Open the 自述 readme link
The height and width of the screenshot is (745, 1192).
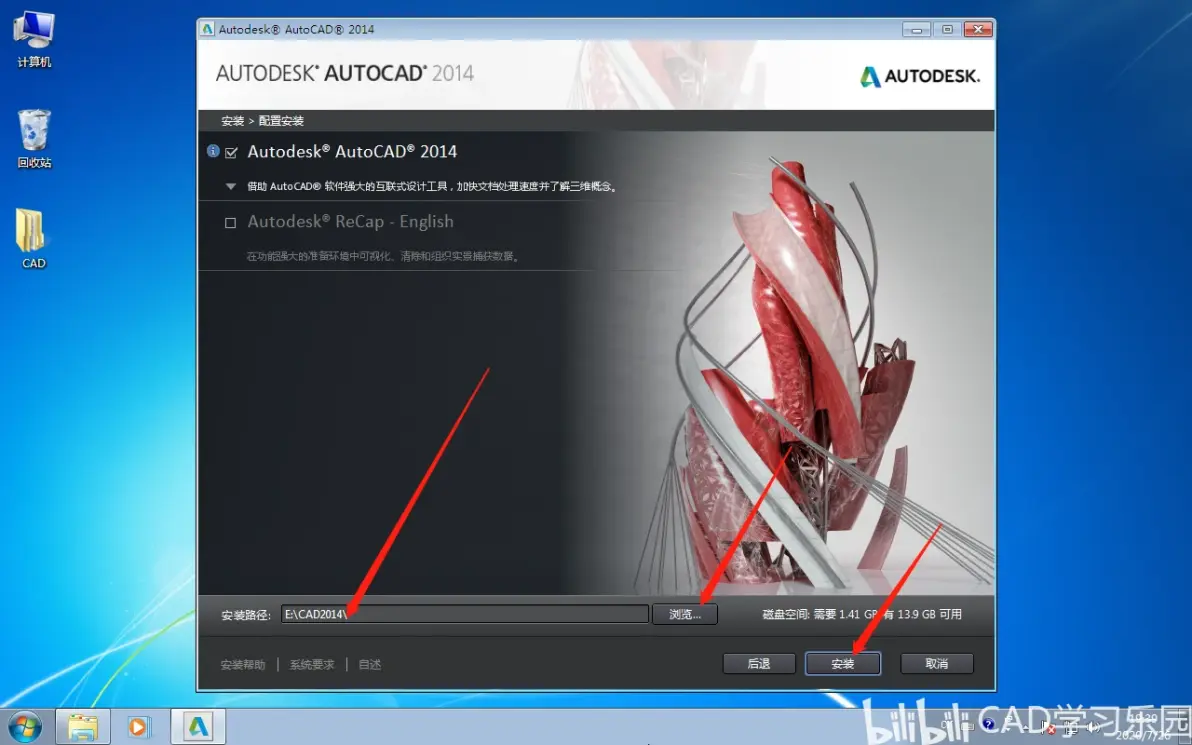pos(369,664)
